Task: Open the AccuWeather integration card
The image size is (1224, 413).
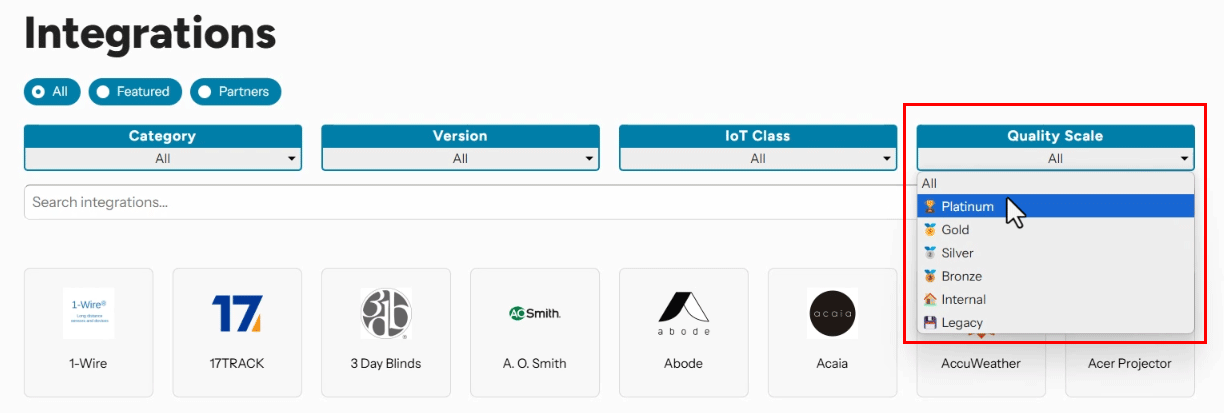Action: (981, 365)
